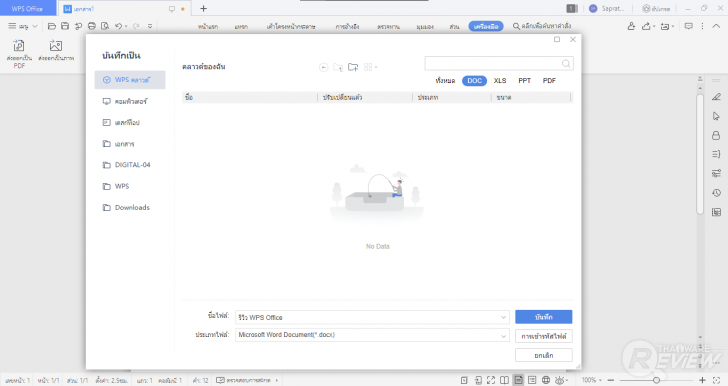Open the hamburger menu dropdown

23,26
